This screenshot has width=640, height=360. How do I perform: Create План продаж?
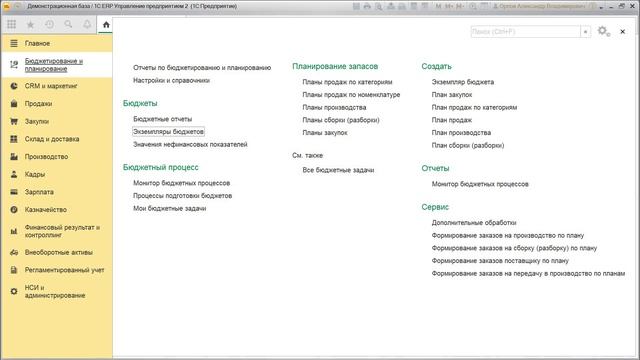(452, 120)
